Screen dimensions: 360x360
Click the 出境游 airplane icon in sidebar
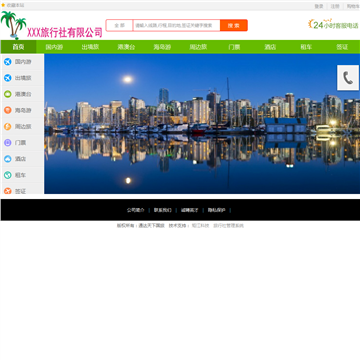click(8, 78)
